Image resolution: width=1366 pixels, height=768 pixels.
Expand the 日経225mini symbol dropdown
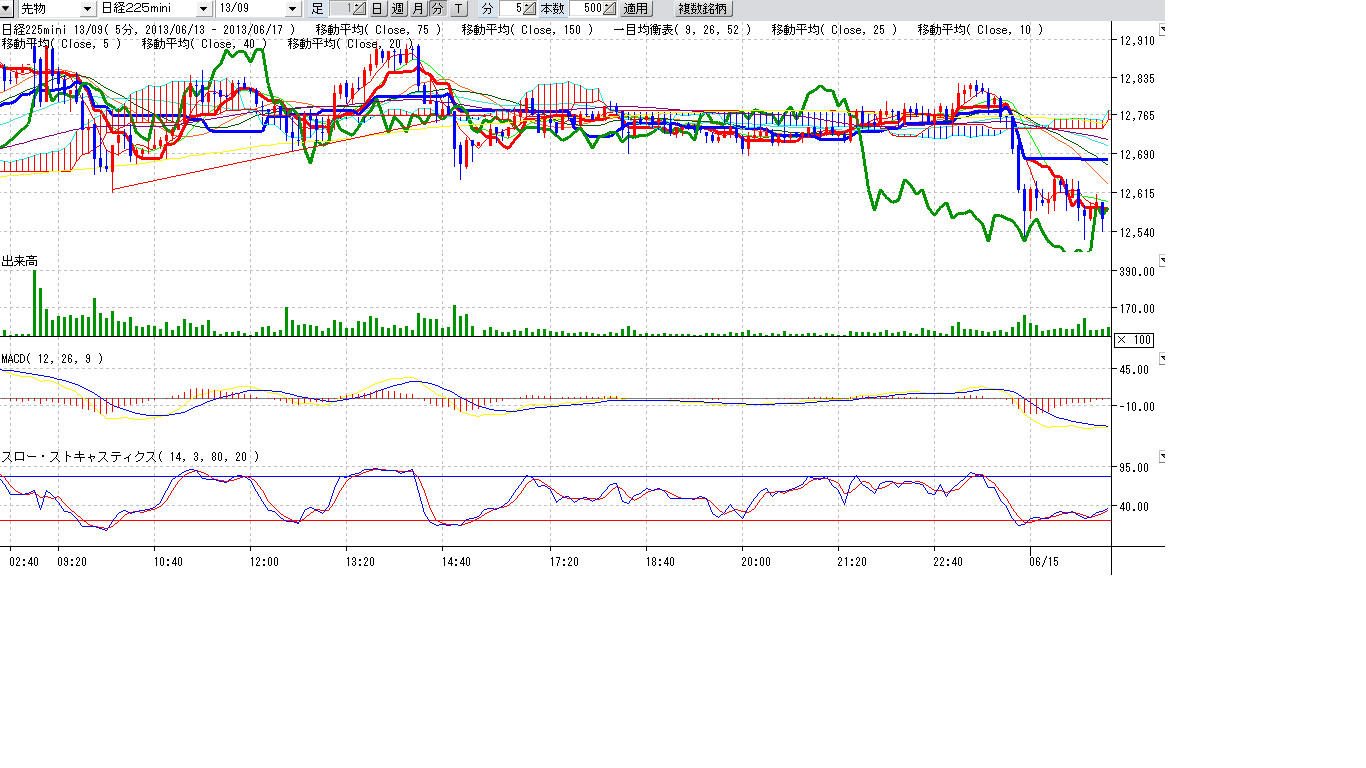click(204, 9)
